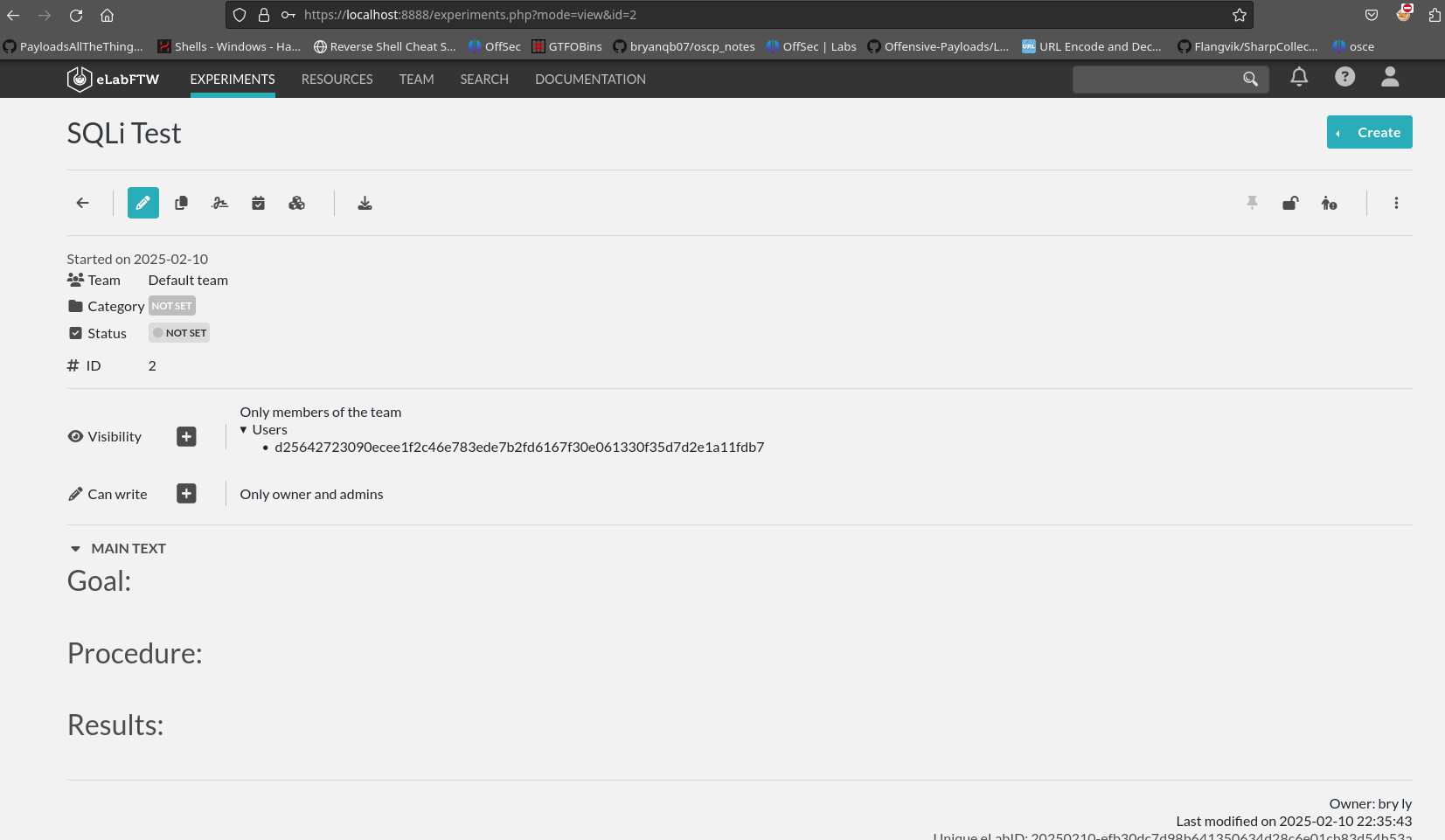Open the export download menu

tap(365, 203)
